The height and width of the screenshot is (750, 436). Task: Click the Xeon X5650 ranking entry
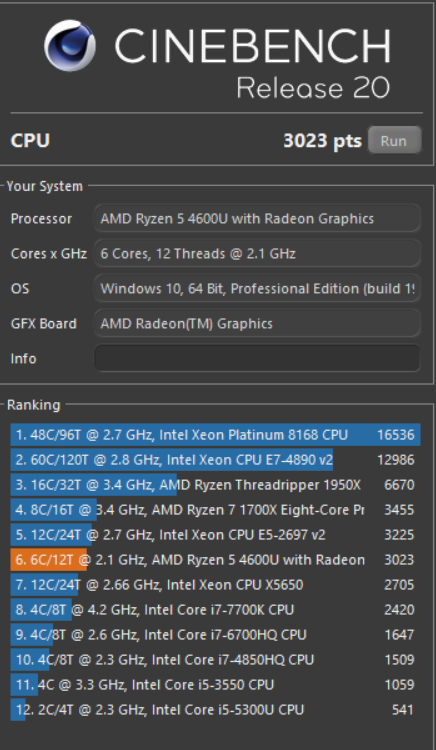[216, 585]
